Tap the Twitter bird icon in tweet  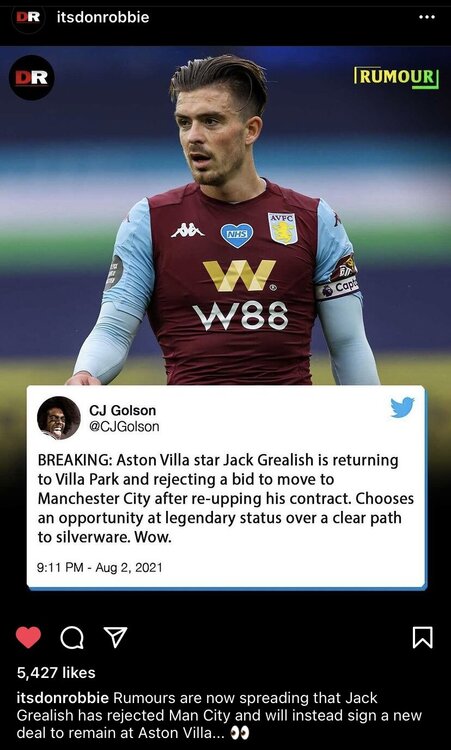click(402, 408)
